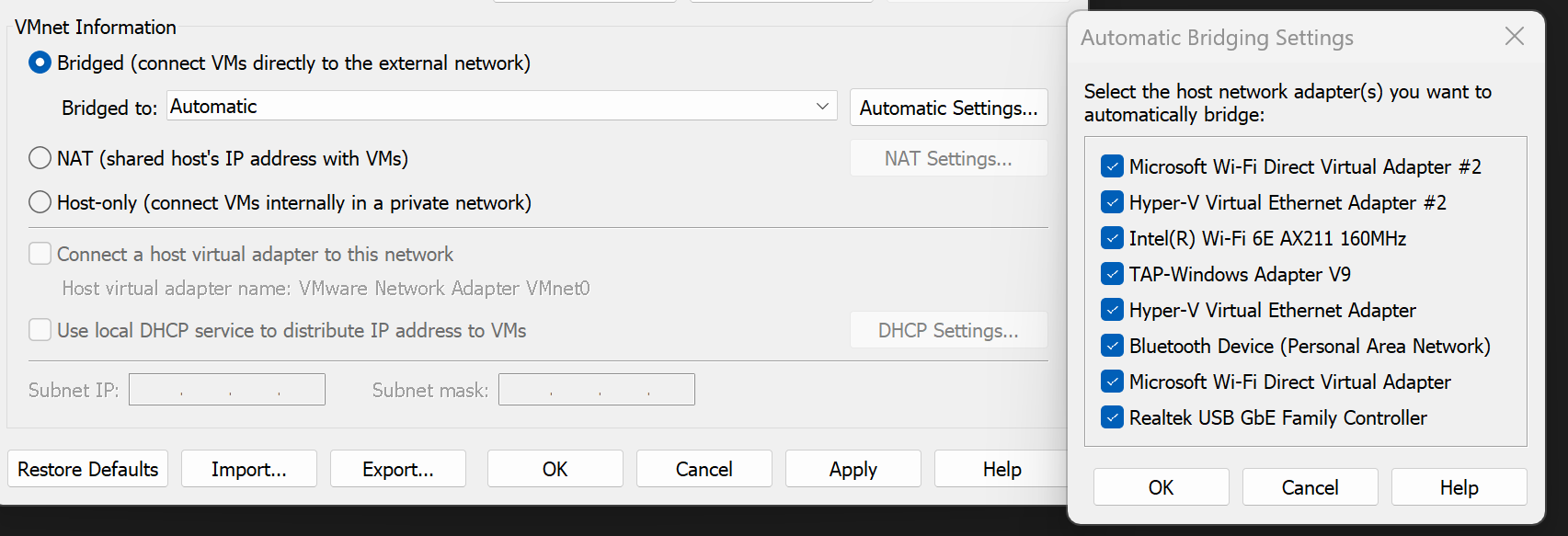Close the Automatic Bridging Settings dialog
The width and height of the screenshot is (1568, 536).
[x=1514, y=36]
